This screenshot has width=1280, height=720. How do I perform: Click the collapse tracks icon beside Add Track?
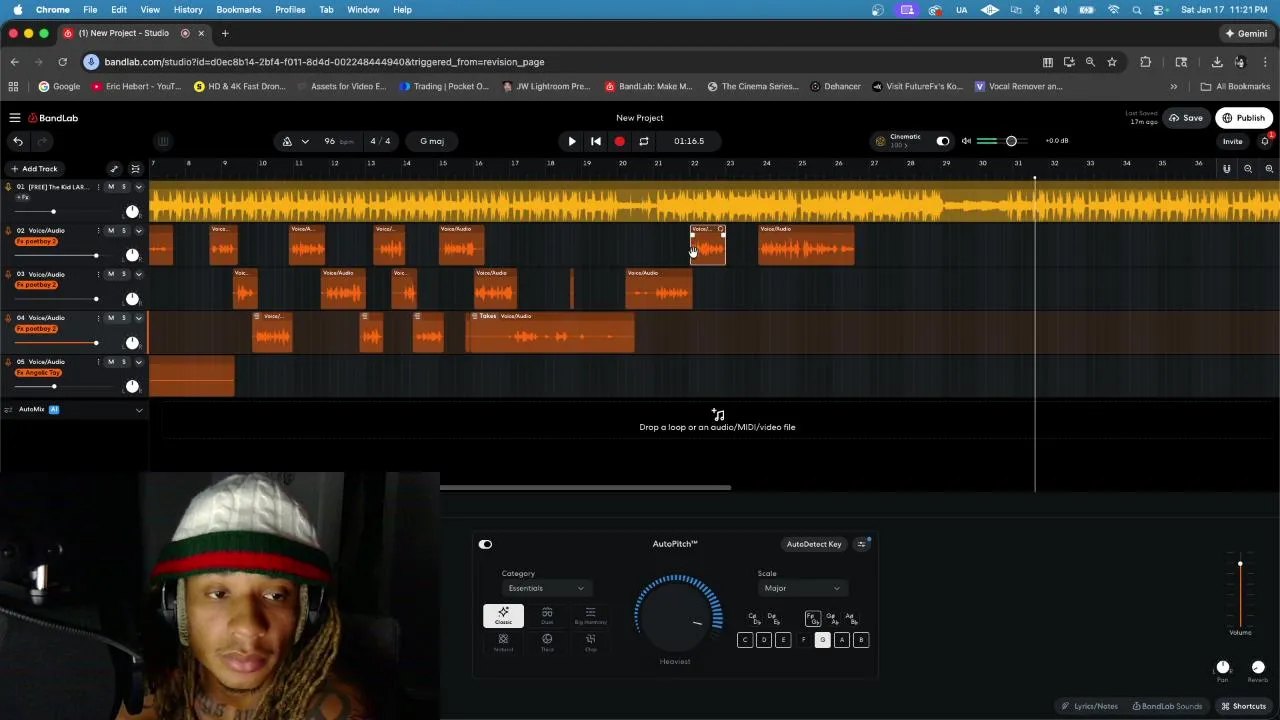[136, 169]
